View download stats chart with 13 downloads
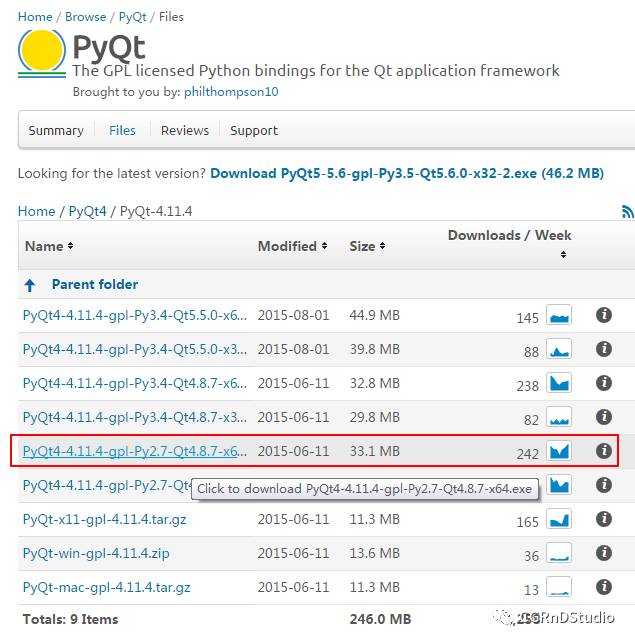 tap(559, 587)
